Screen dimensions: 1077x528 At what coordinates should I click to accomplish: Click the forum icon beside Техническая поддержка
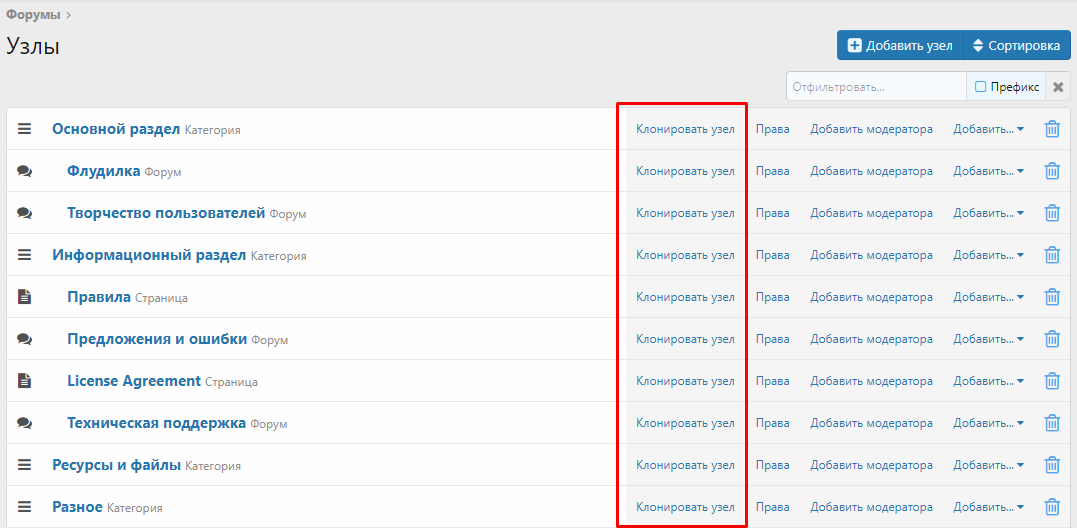[x=25, y=423]
